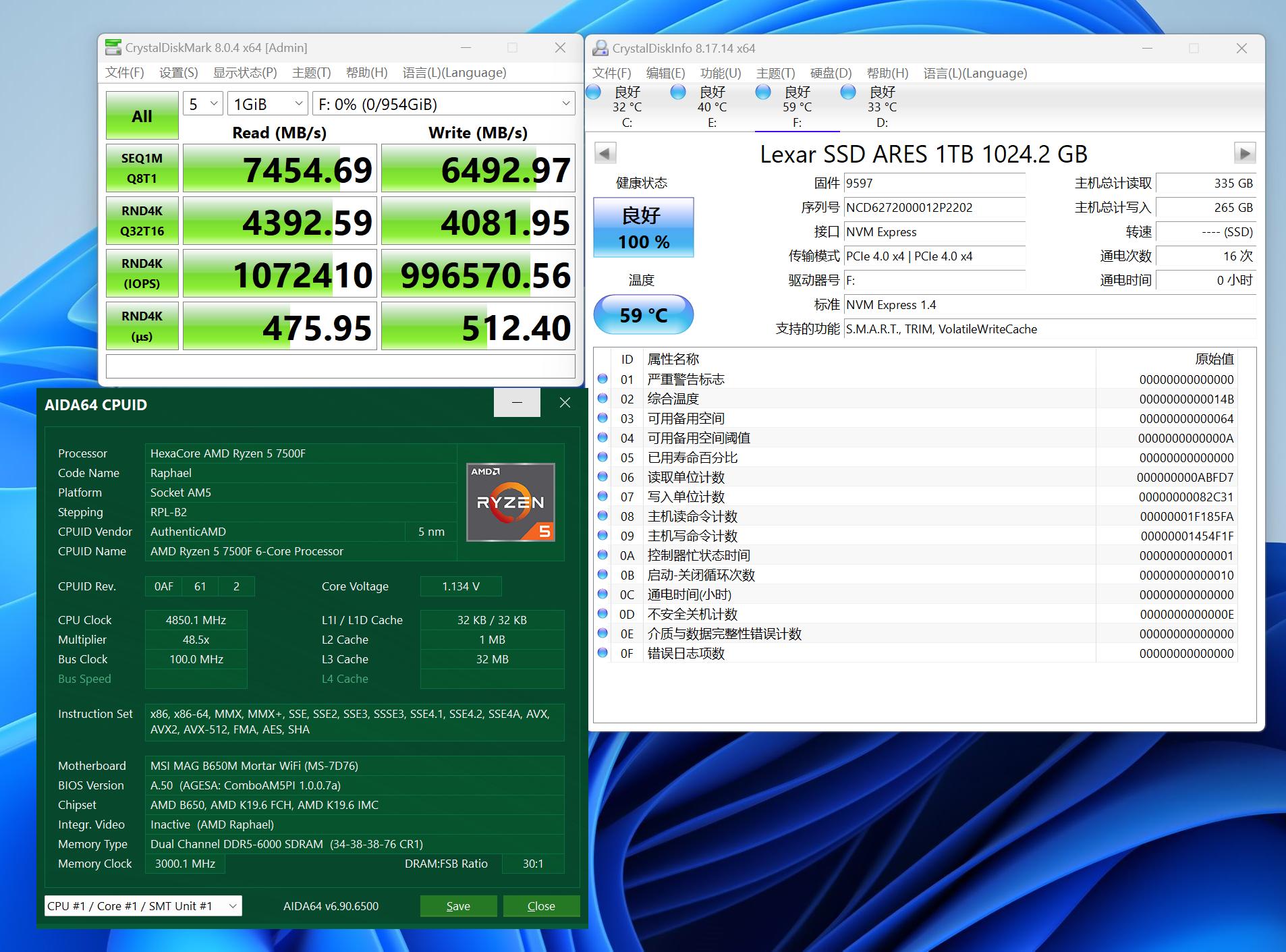Click the health status 100% box
This screenshot has width=1286, height=952.
pos(643,227)
